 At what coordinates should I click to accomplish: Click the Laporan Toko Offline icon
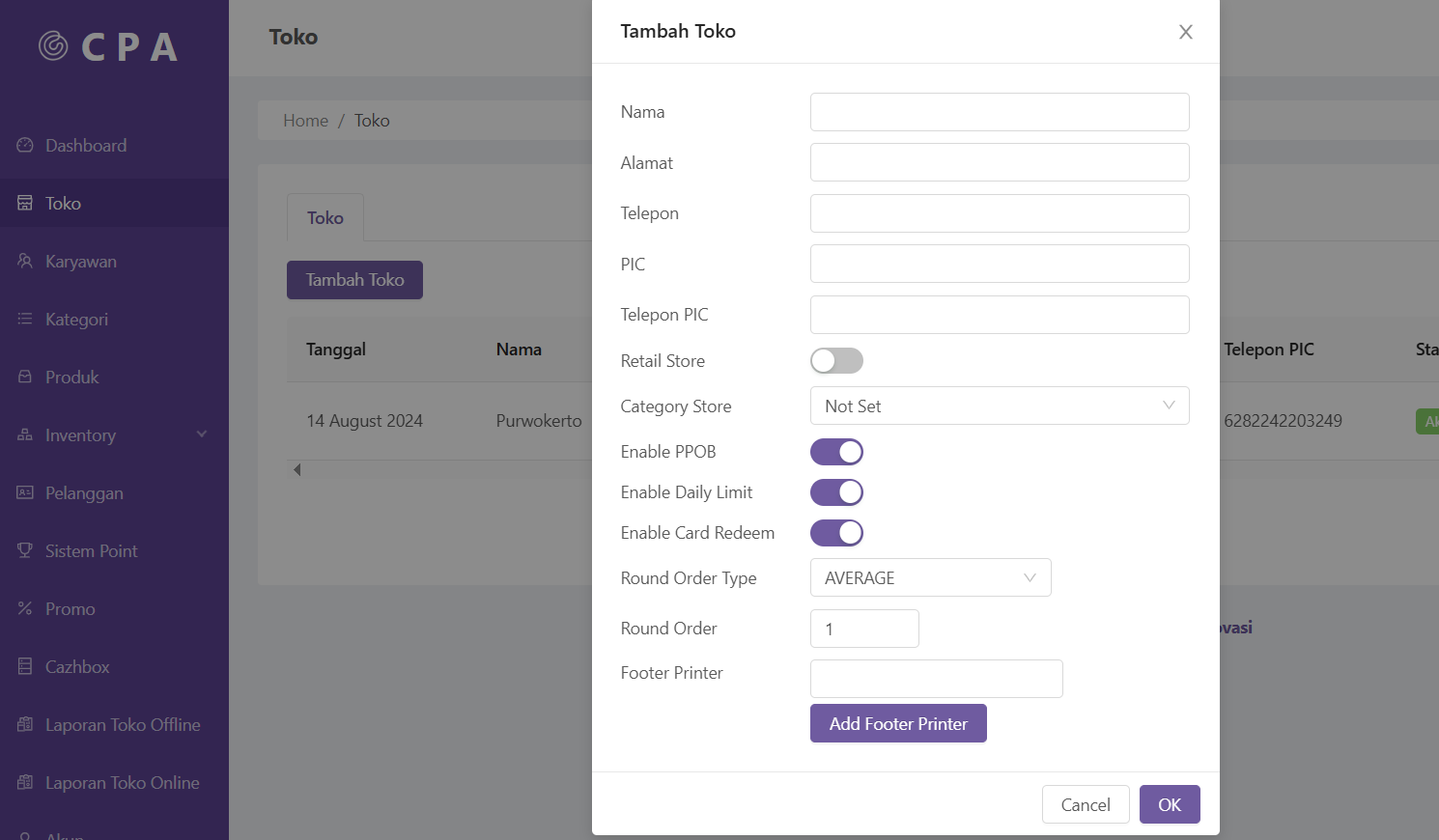pos(25,724)
